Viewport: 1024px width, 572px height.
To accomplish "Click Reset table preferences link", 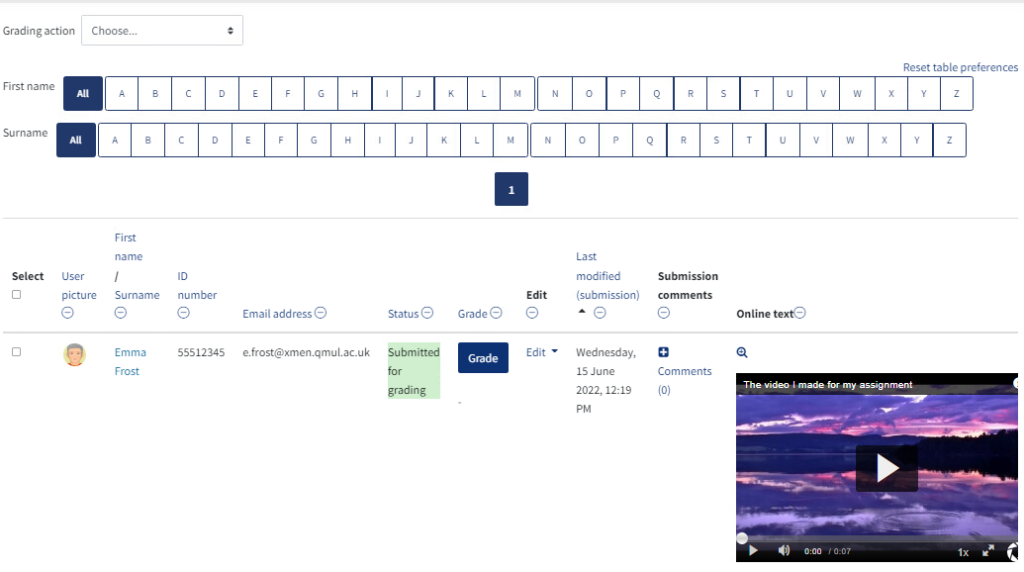I will coord(960,67).
